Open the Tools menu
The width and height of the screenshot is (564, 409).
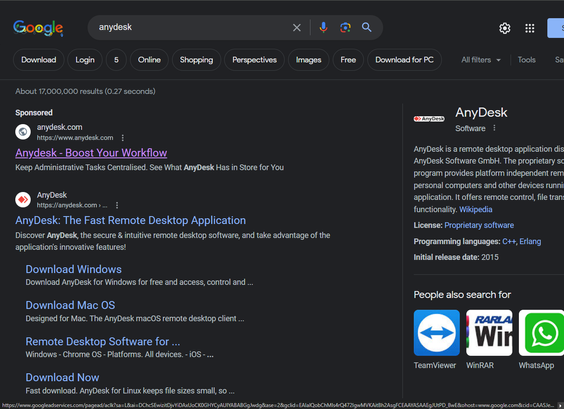click(x=527, y=60)
